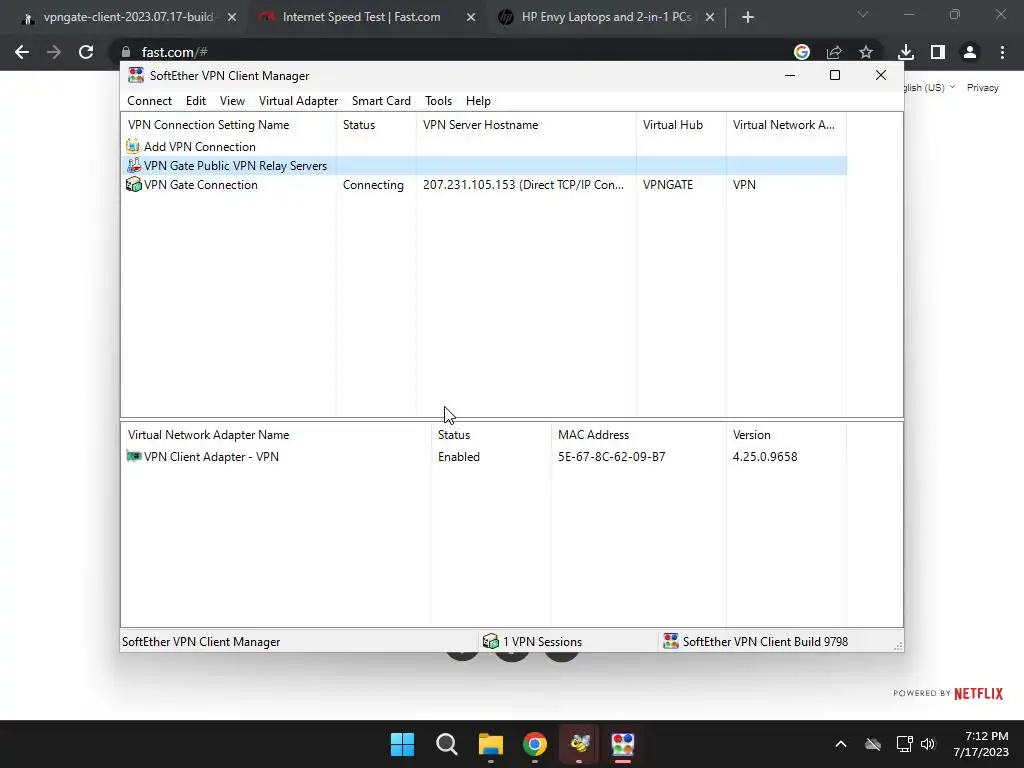Screen dimensions: 1024x768
Task: Open the View menu
Action: 232,101
